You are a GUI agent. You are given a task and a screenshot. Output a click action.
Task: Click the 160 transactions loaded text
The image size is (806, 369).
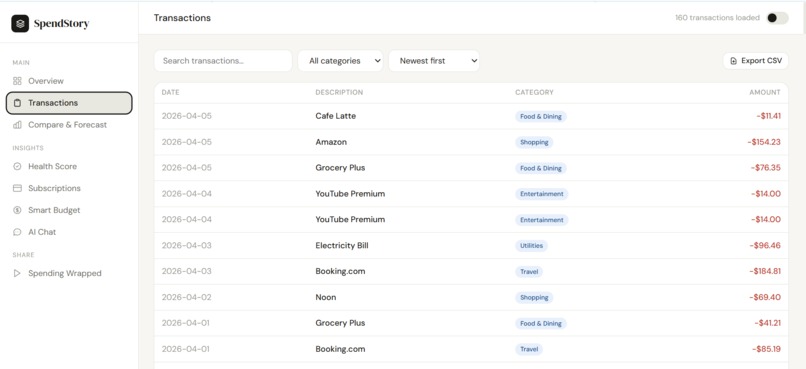click(x=717, y=18)
